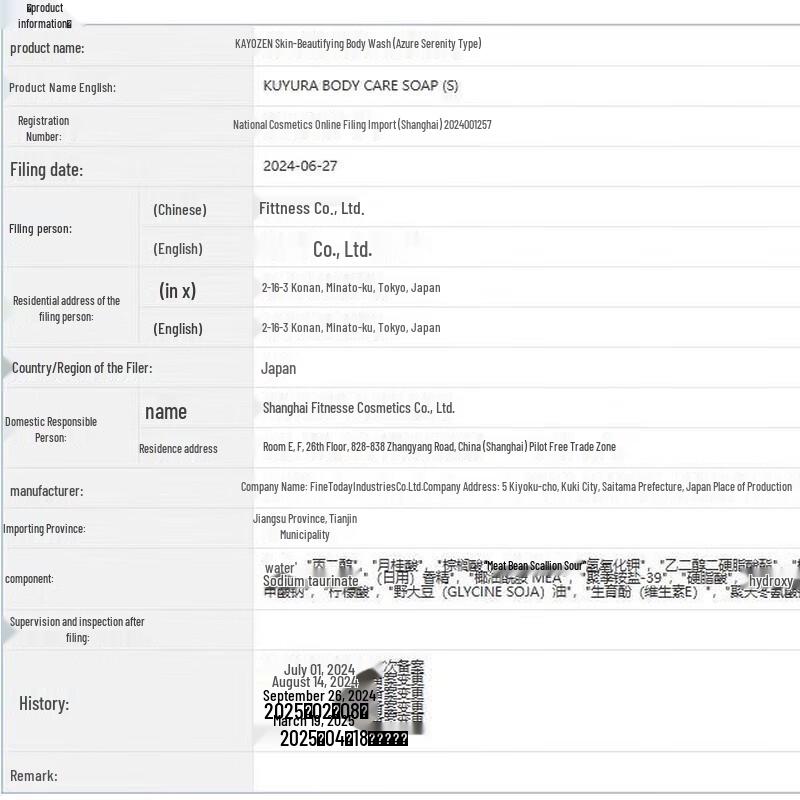
Task: Select the Tokyo address in the (English) address row
Action: pos(350,328)
